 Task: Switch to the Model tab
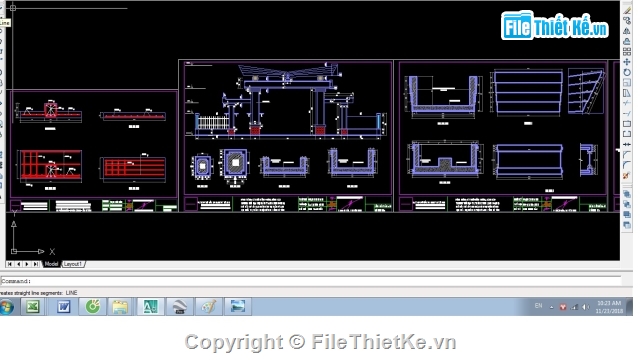click(51, 264)
